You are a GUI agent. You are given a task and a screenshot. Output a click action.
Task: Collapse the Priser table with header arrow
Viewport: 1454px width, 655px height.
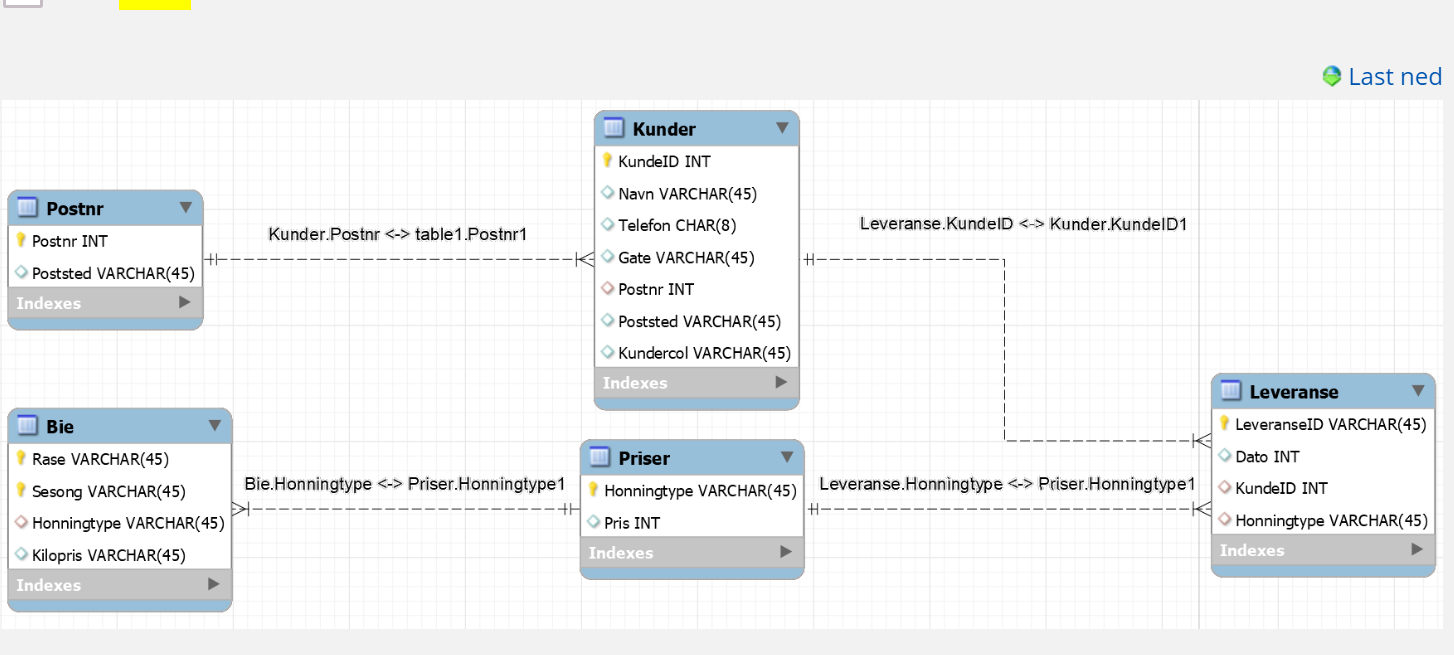(787, 457)
